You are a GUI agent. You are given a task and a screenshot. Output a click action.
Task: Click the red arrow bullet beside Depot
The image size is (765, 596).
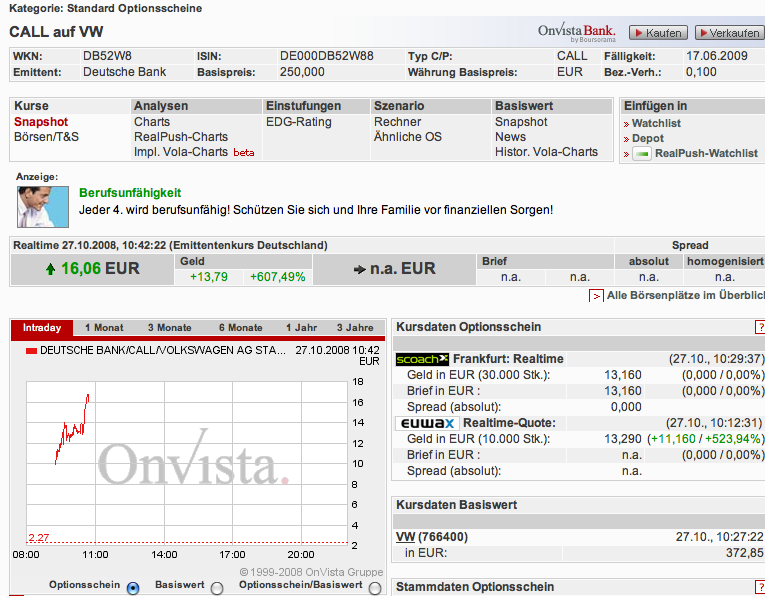click(x=626, y=139)
